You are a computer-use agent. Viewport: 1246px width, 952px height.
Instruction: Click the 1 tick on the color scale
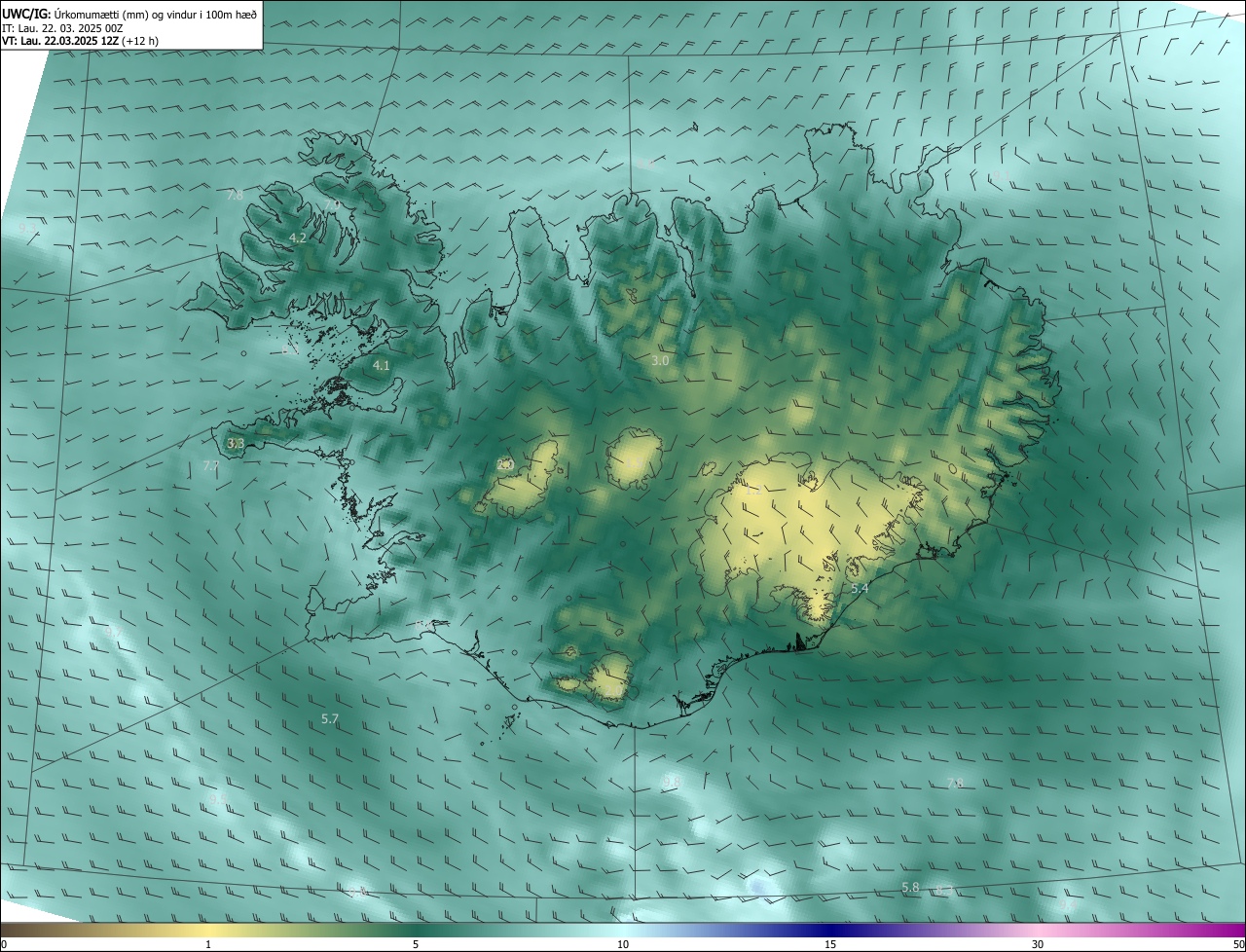[x=208, y=945]
